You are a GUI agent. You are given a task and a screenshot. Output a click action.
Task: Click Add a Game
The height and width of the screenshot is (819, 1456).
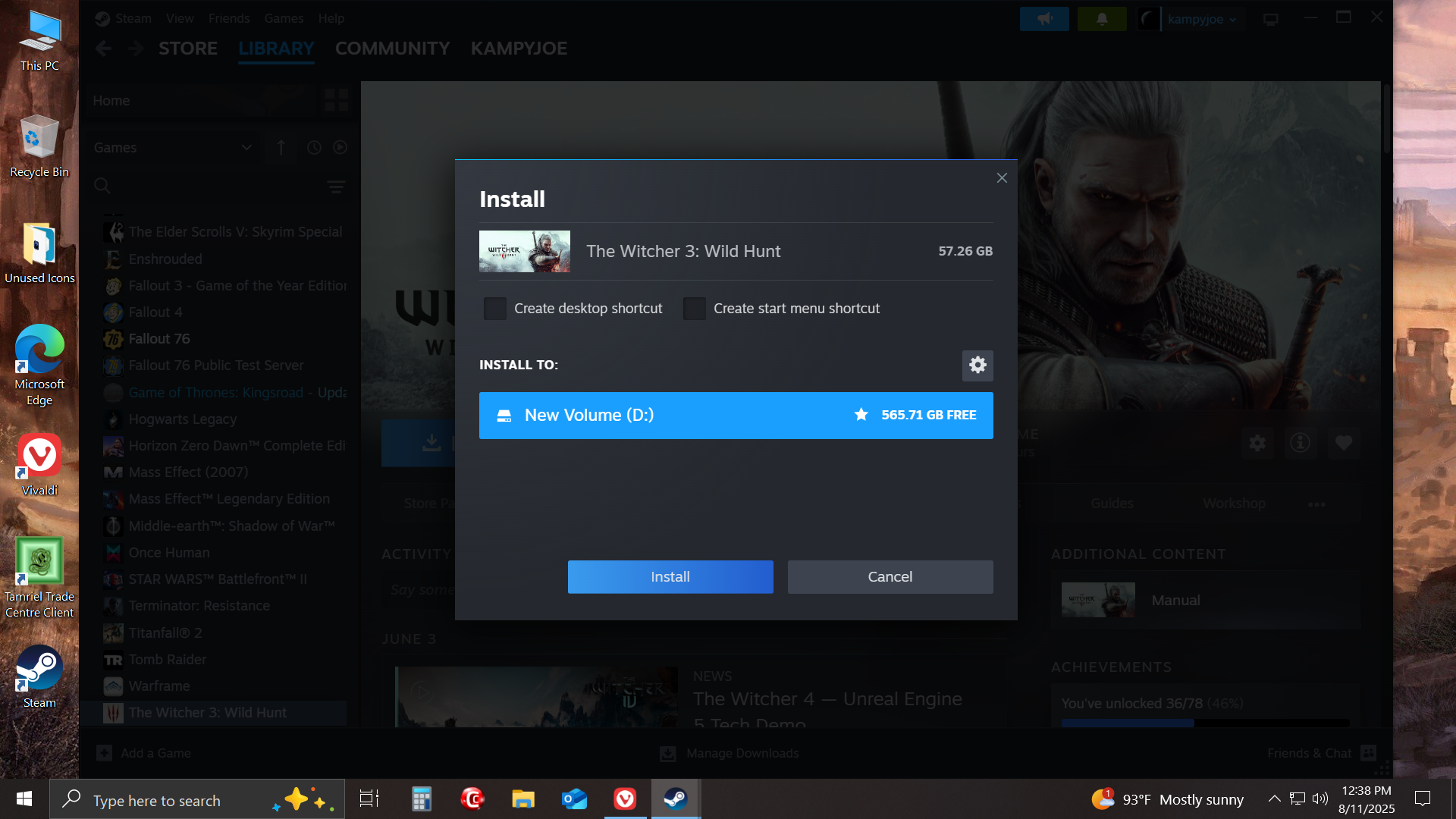144,753
